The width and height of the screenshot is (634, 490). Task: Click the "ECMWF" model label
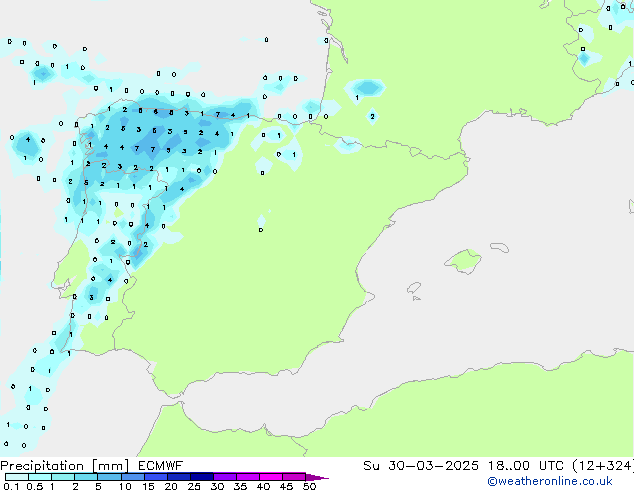tap(161, 466)
